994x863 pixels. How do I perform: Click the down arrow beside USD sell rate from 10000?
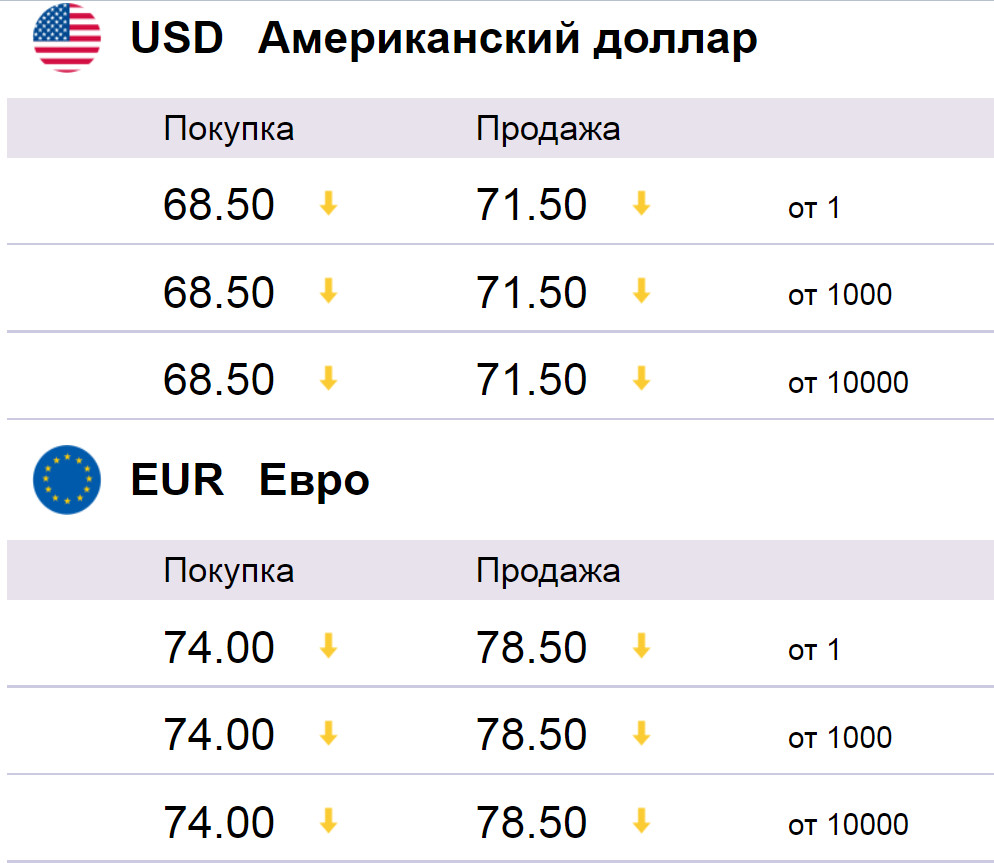pyautogui.click(x=642, y=379)
